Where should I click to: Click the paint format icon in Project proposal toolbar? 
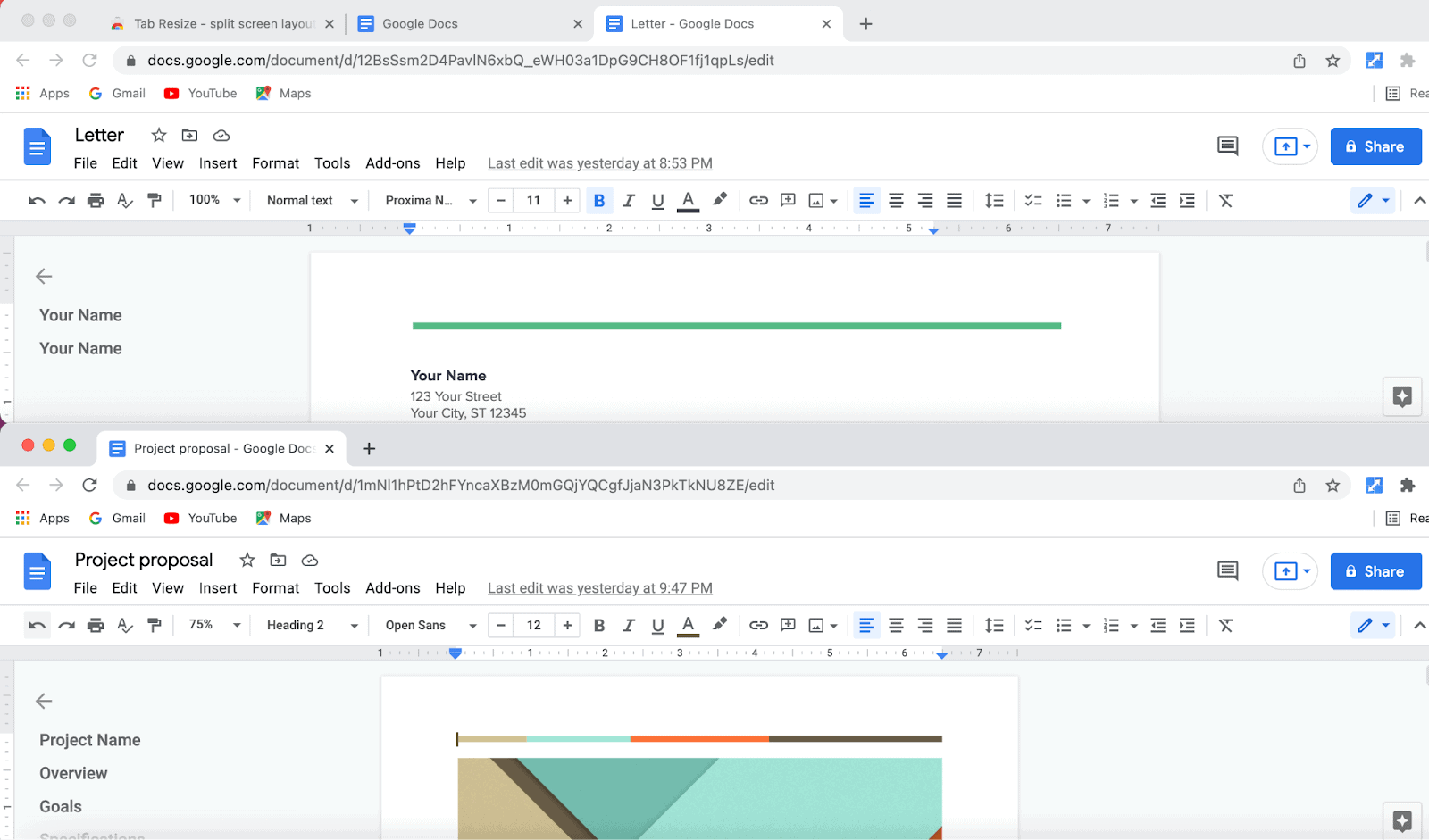(155, 626)
